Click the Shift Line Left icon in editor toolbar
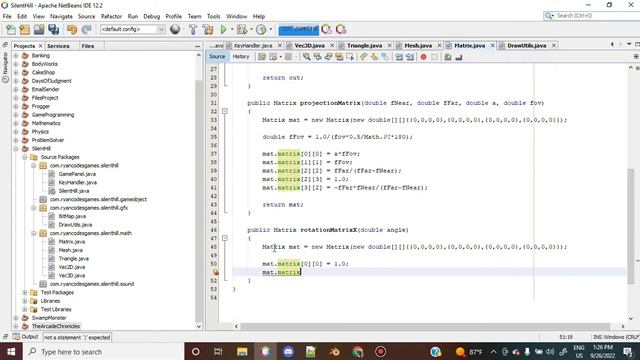This screenshot has width=640, height=360. 399,57
